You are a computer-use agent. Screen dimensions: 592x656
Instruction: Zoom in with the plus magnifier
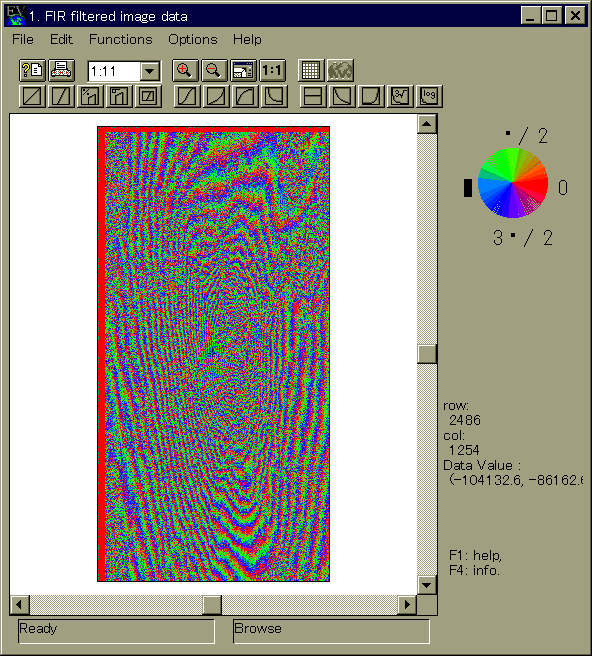[x=185, y=70]
